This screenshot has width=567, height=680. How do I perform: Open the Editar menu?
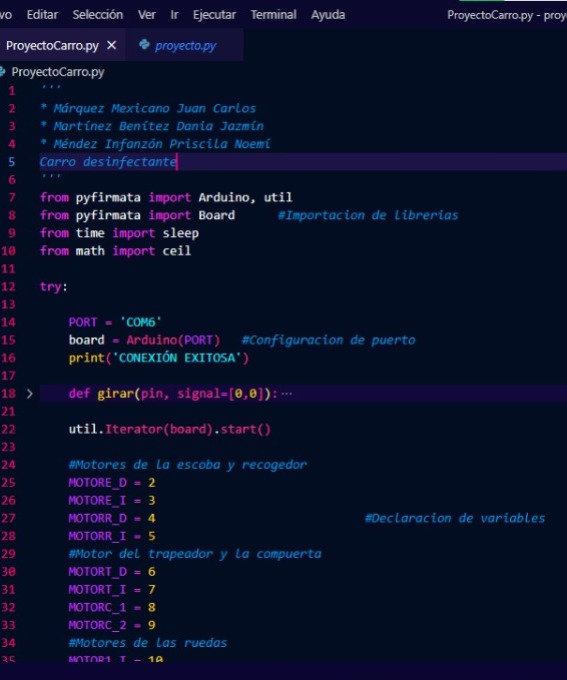click(x=42, y=15)
